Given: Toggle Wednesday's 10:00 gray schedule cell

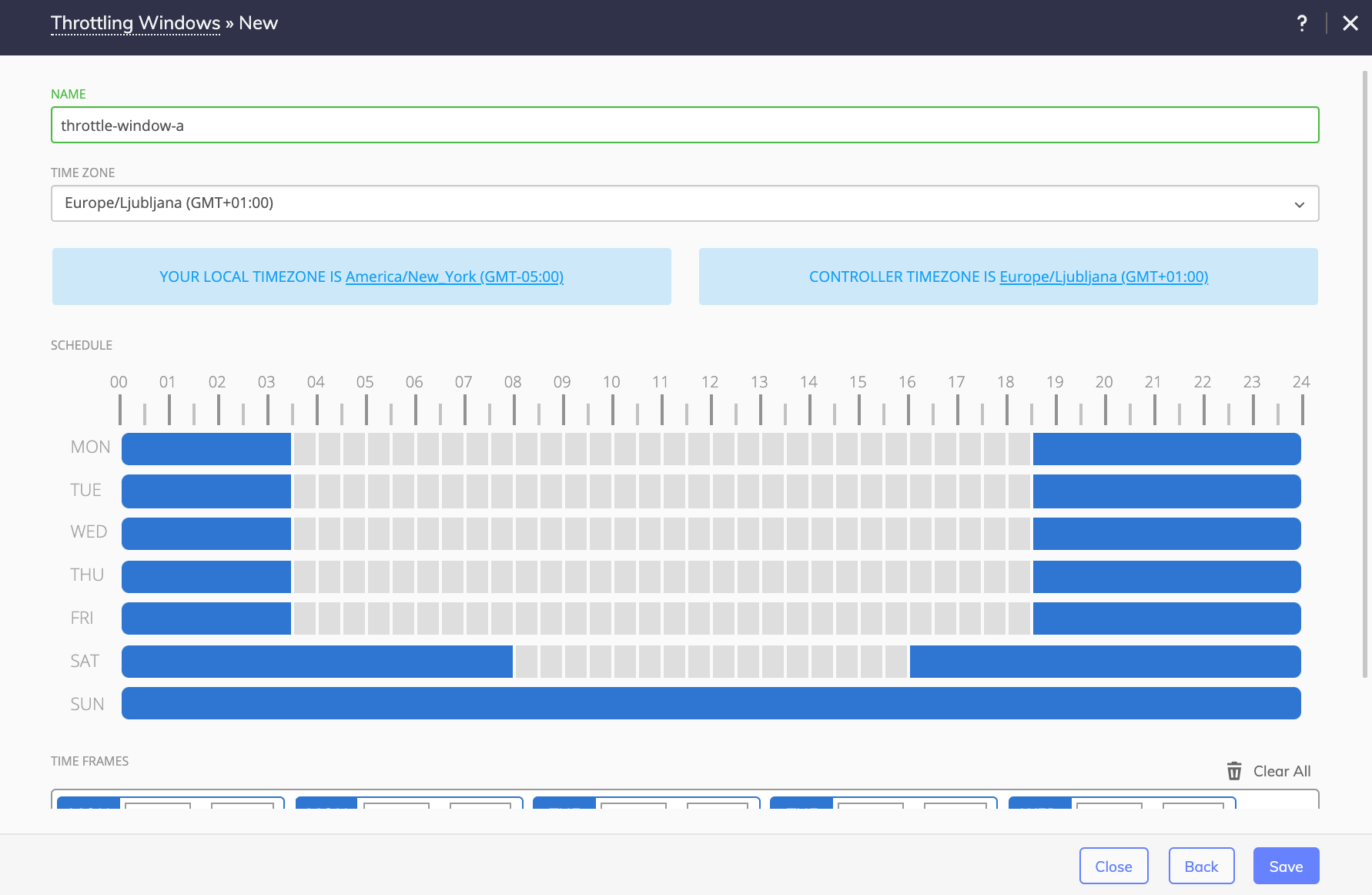Looking at the screenshot, I should point(624,534).
